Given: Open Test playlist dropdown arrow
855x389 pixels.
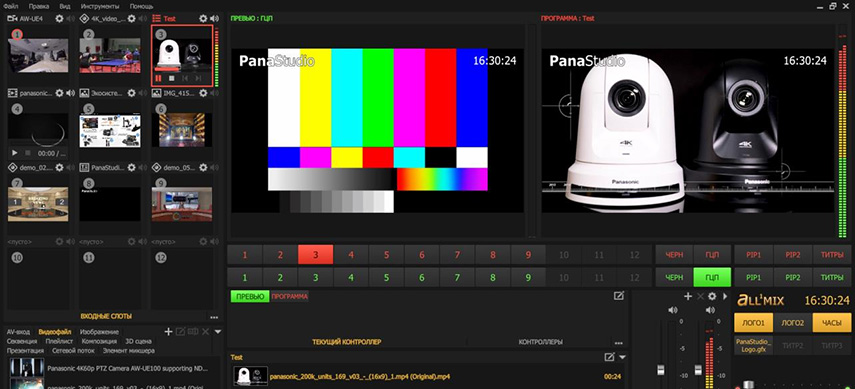Looking at the screenshot, I should pos(622,357).
